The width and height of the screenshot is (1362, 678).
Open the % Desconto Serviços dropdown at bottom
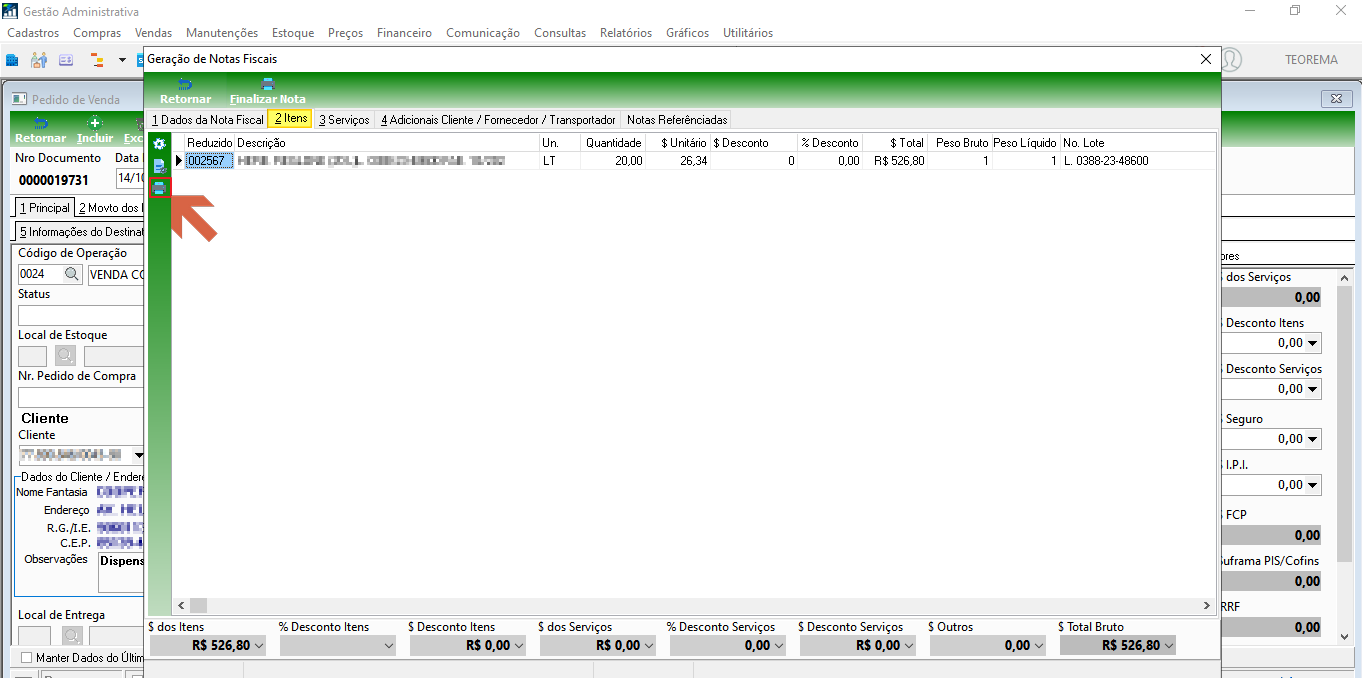pyautogui.click(x=779, y=646)
